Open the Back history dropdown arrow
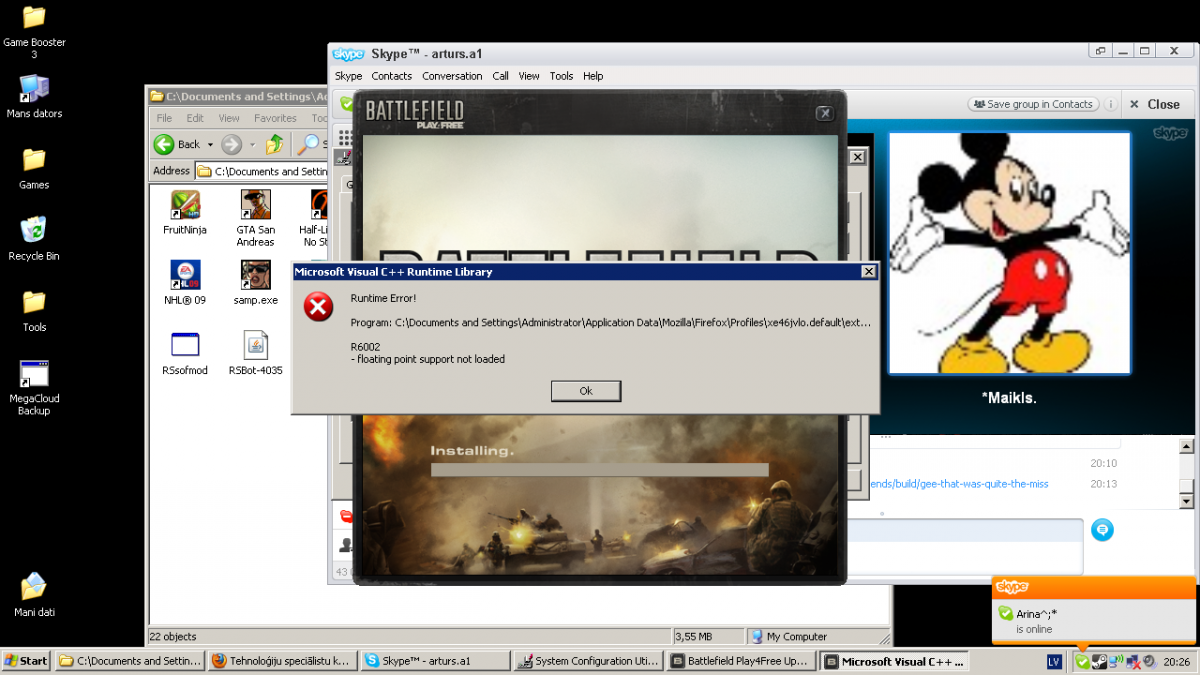The height and width of the screenshot is (675, 1200). (210, 145)
